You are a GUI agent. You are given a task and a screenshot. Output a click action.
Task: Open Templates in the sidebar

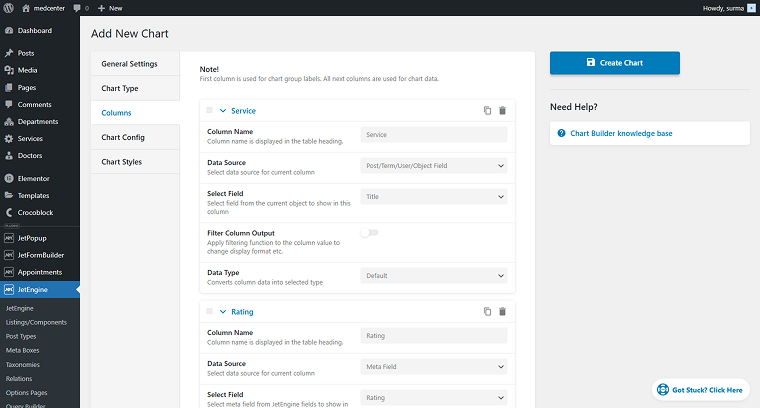[x=40, y=195]
